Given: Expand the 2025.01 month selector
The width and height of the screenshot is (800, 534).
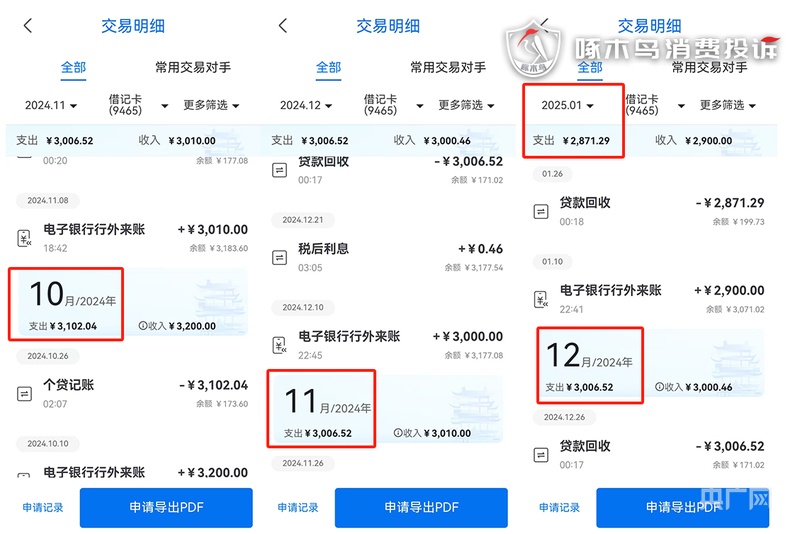Looking at the screenshot, I should [x=567, y=105].
